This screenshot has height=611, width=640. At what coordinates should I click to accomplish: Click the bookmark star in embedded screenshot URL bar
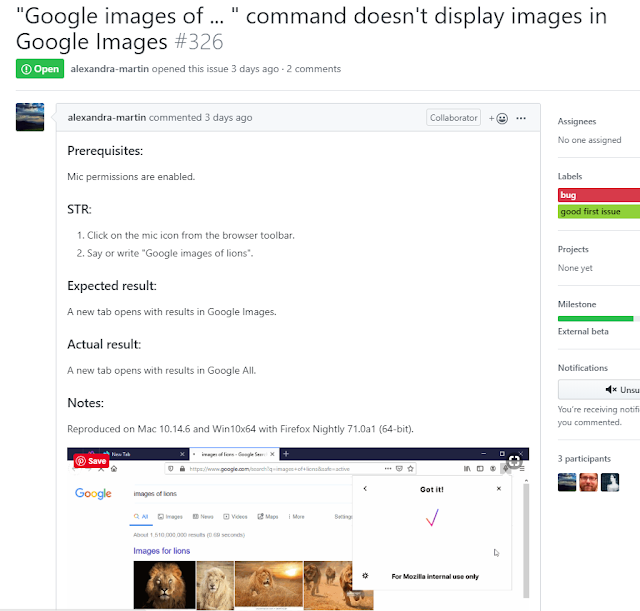tap(411, 469)
